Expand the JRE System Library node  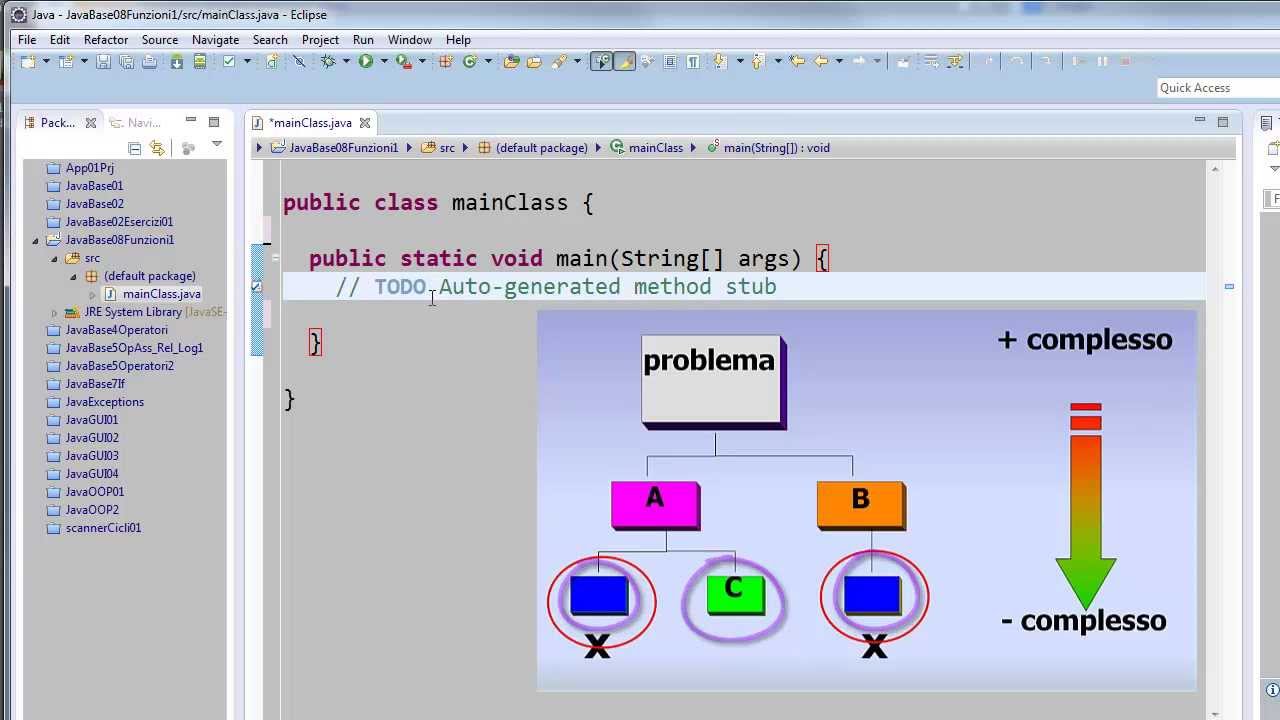click(x=55, y=312)
